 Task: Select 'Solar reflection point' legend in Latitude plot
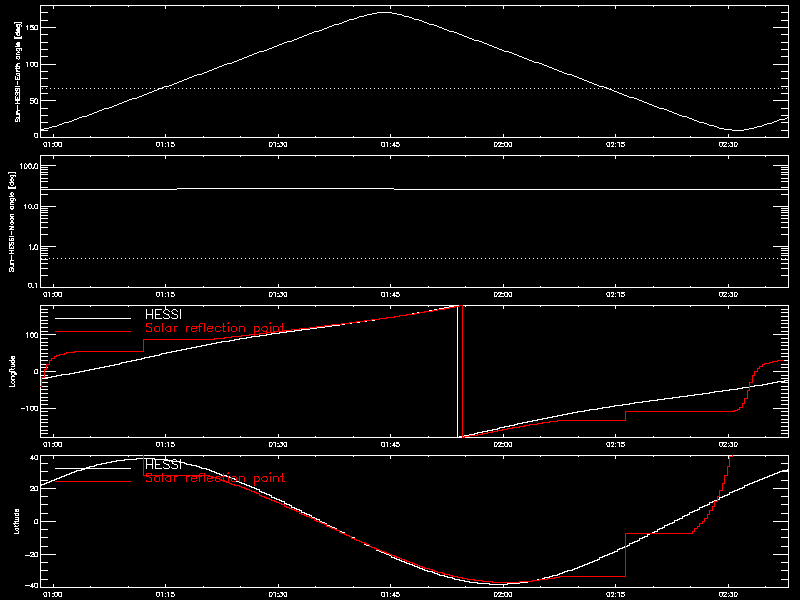215,478
